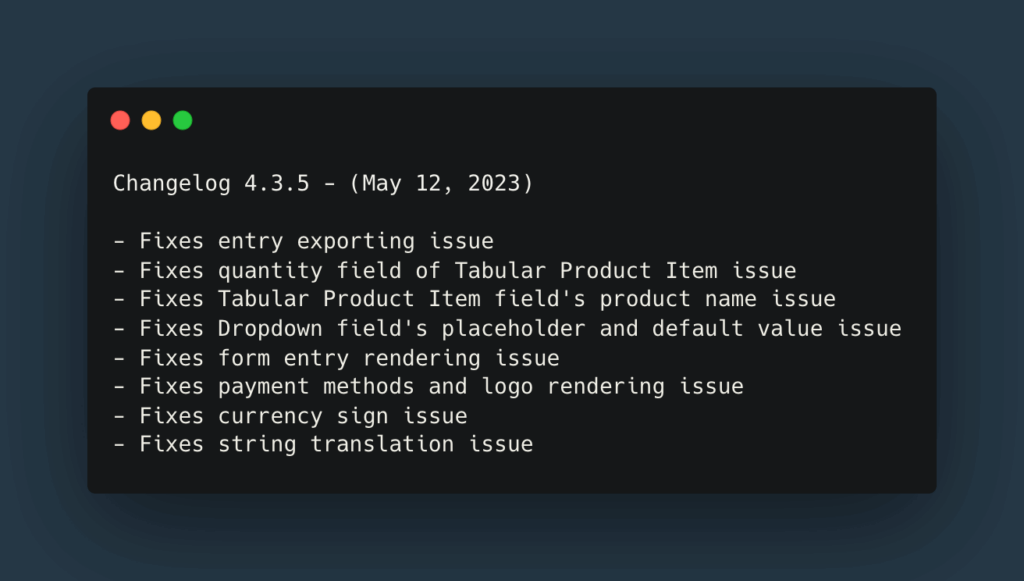This screenshot has width=1024, height=581.
Task: Select the 'Fixes entry exporting issue' line
Action: coord(303,242)
